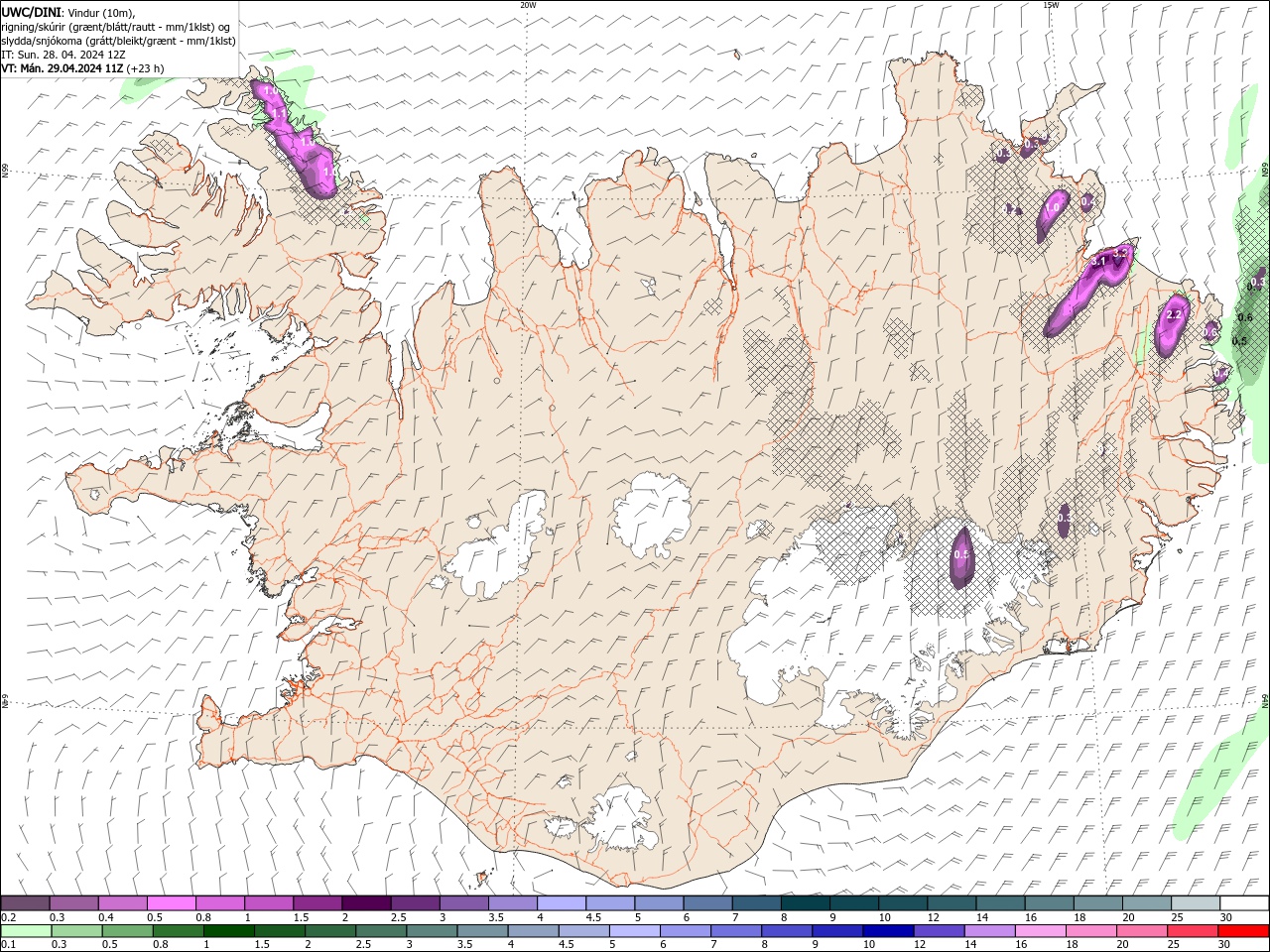Click the "rigning/skúrir" legend description line
This screenshot has width=1270, height=952.
[116, 27]
